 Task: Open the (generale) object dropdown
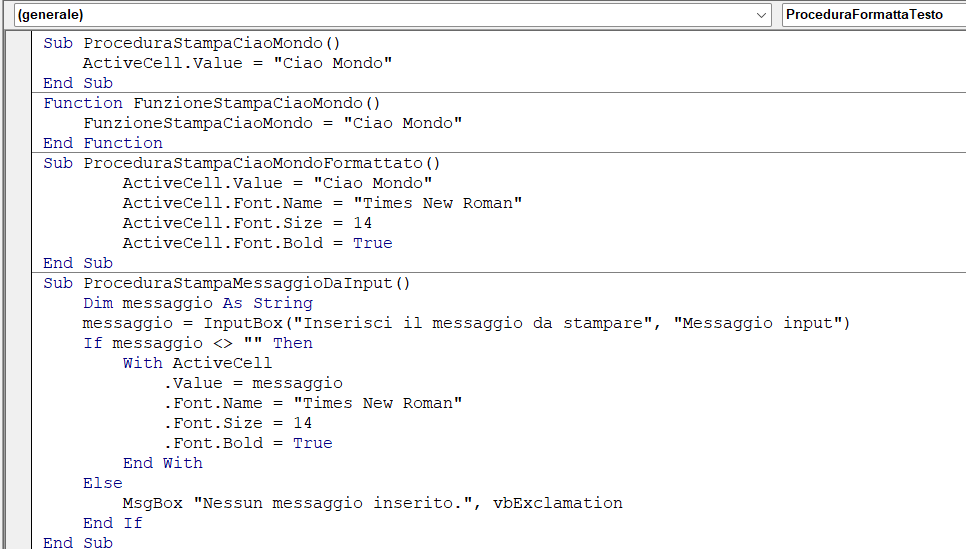[x=390, y=15]
